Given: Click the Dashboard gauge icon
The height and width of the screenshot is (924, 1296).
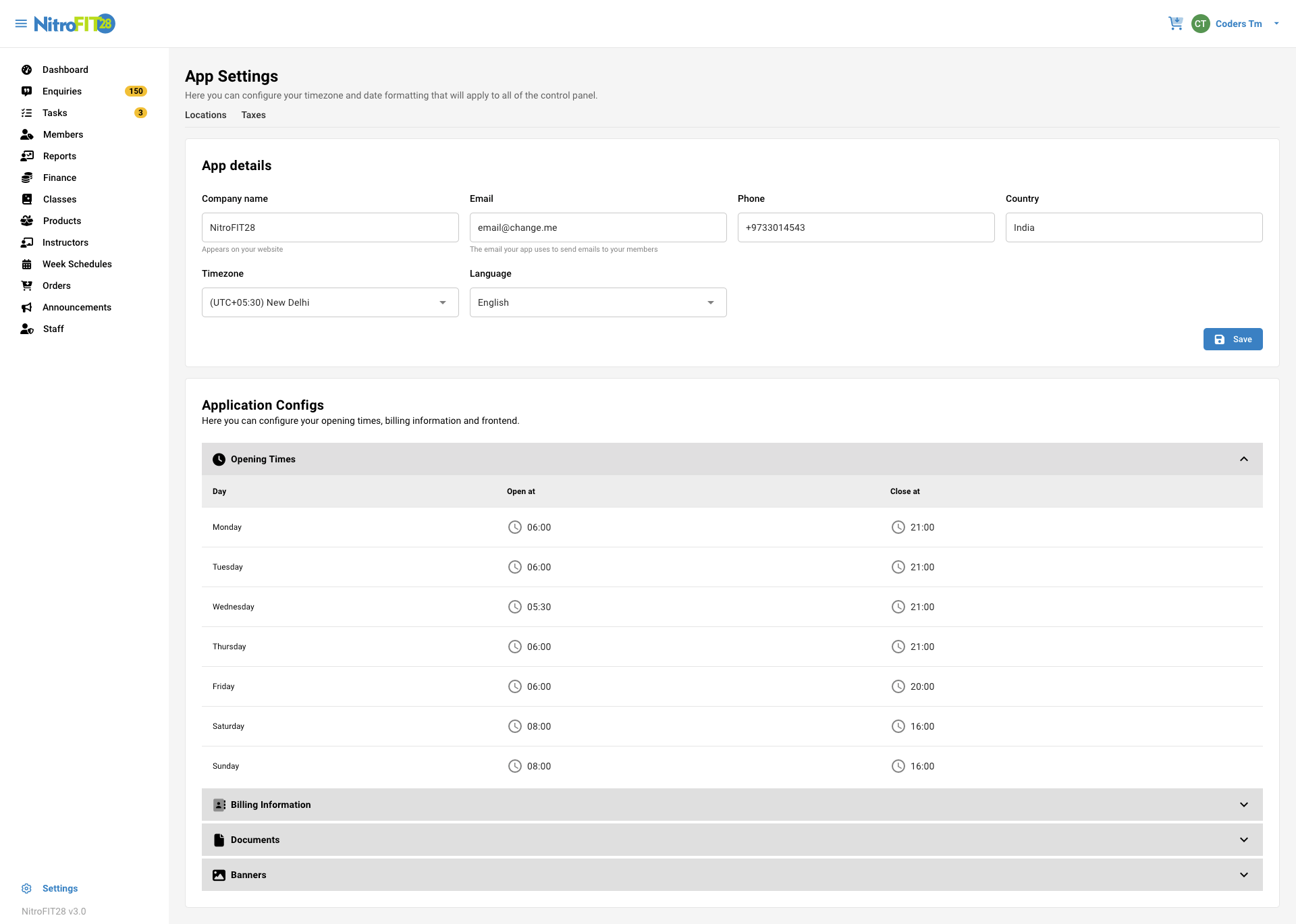Looking at the screenshot, I should [27, 70].
